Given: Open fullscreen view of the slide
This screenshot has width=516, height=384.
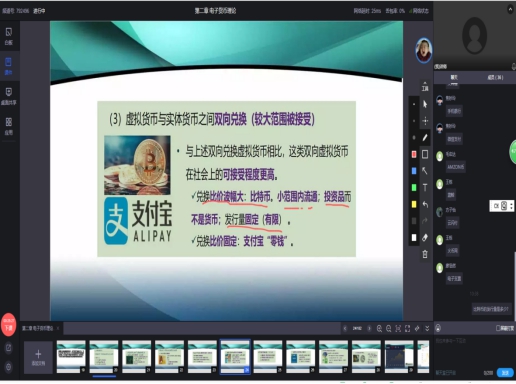Looking at the screenshot, I should tap(407, 329).
